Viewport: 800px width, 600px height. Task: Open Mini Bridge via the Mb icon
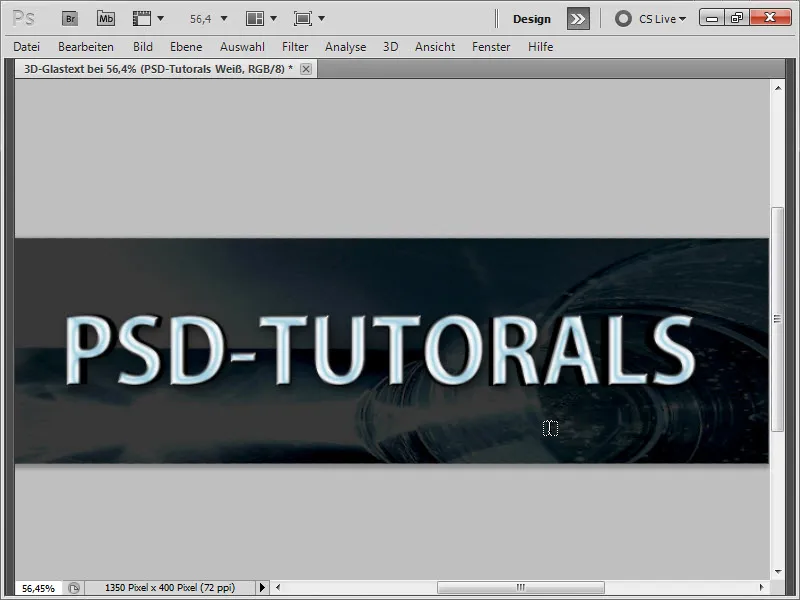click(105, 18)
